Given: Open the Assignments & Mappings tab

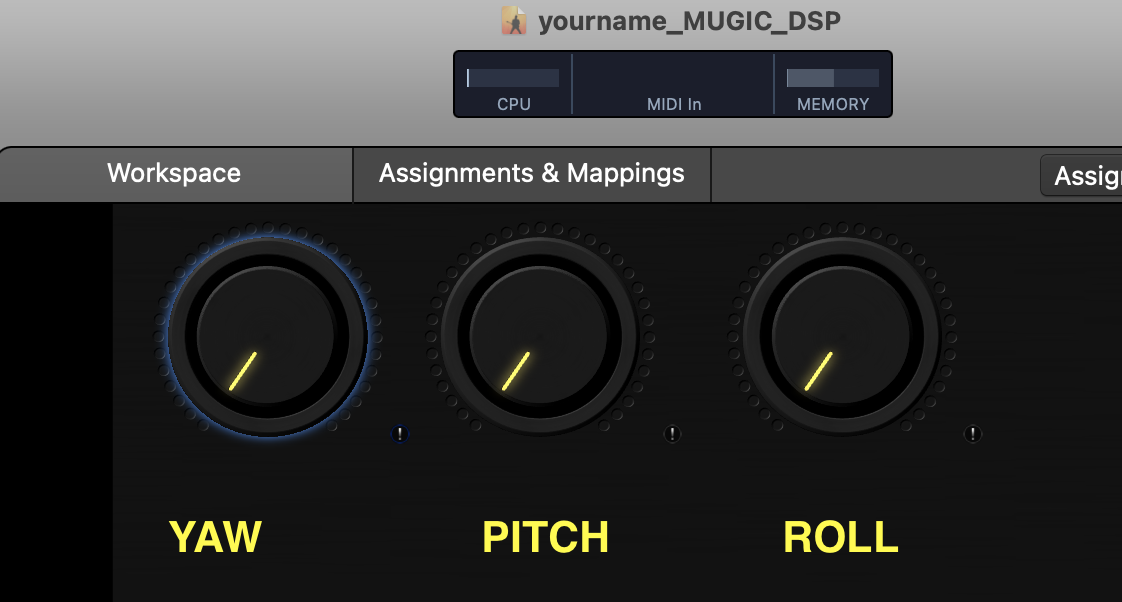Looking at the screenshot, I should 531,174.
